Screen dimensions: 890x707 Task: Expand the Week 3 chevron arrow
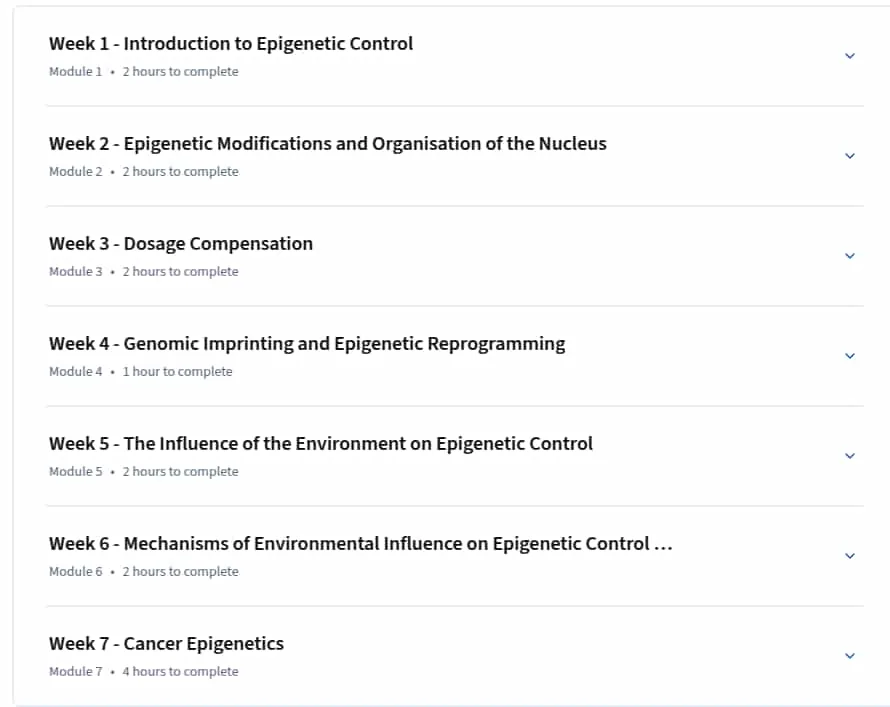click(x=850, y=256)
